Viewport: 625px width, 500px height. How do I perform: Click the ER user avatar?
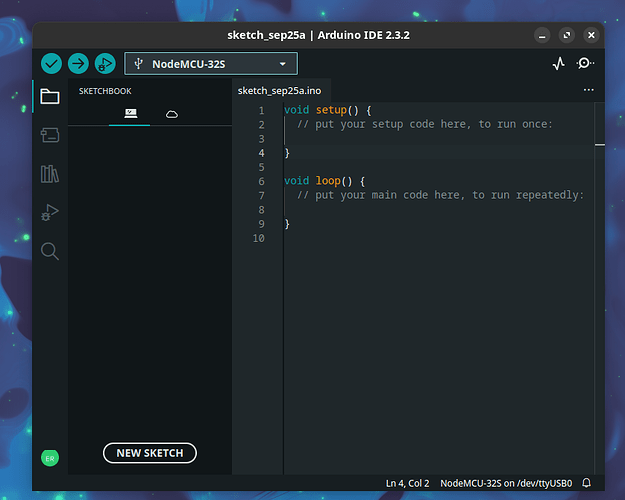(x=50, y=458)
